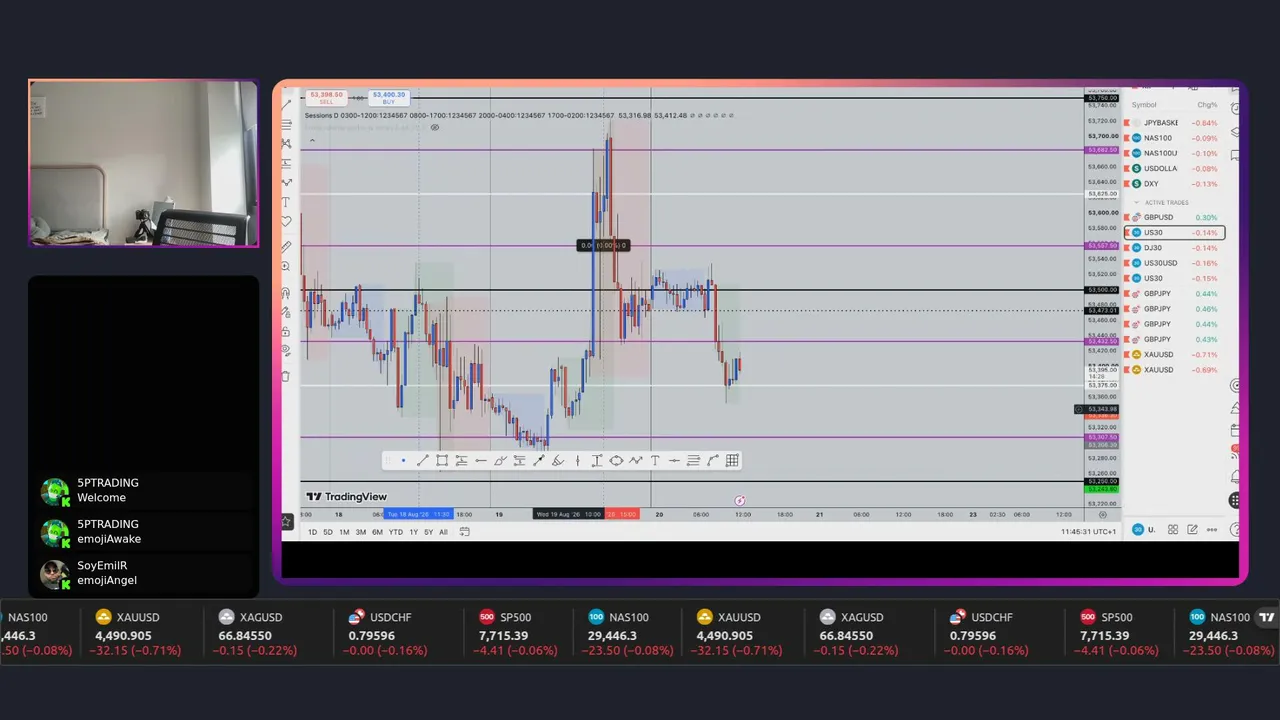This screenshot has height=720, width=1280.
Task: Delete drawings with the trash icon
Action: [x=286, y=376]
